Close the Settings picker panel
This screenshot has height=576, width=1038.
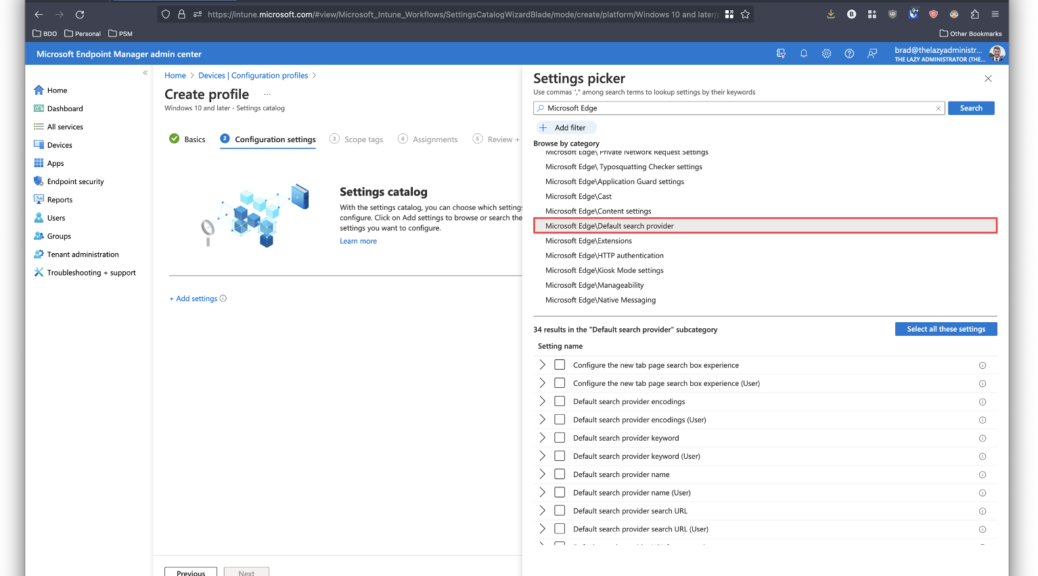click(988, 78)
